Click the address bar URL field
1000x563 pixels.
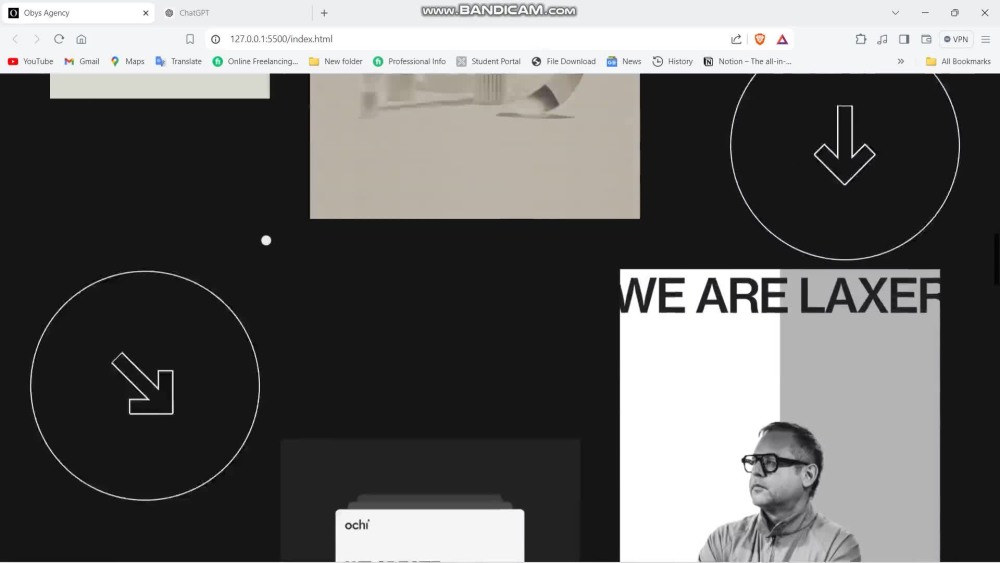(x=472, y=39)
